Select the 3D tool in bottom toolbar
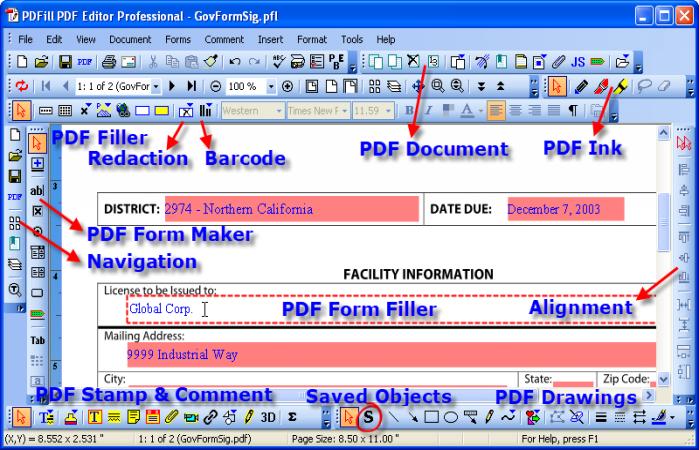Image resolution: width=699 pixels, height=450 pixels. [268, 417]
